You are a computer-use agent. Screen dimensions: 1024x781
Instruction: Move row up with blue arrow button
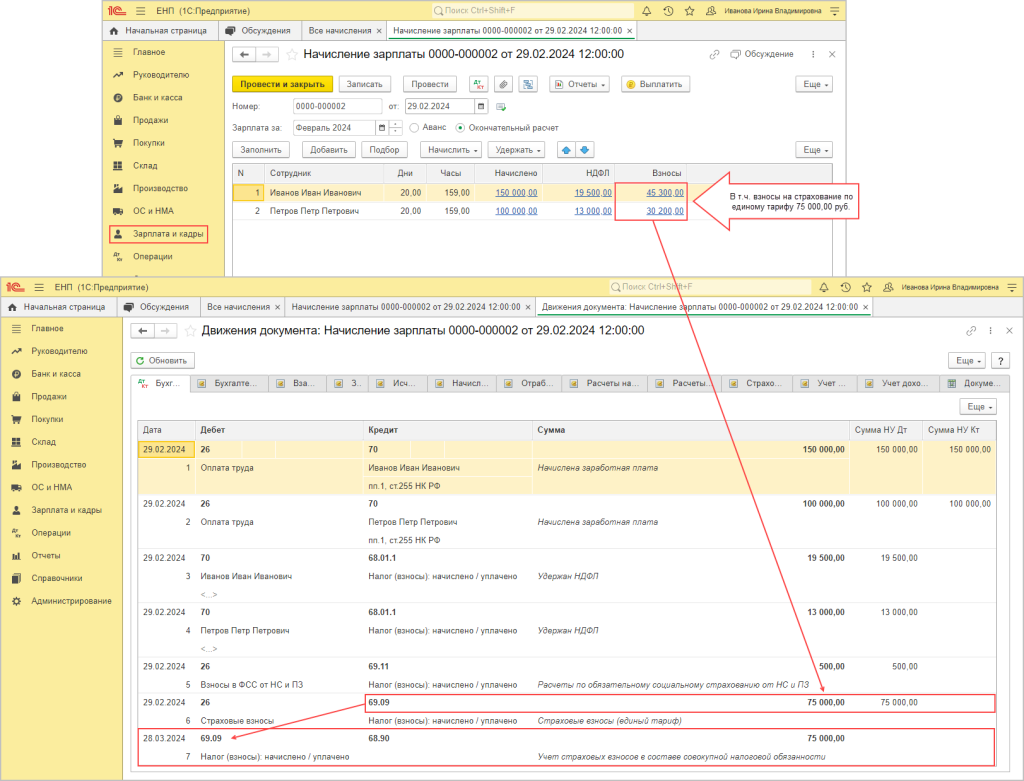[566, 150]
